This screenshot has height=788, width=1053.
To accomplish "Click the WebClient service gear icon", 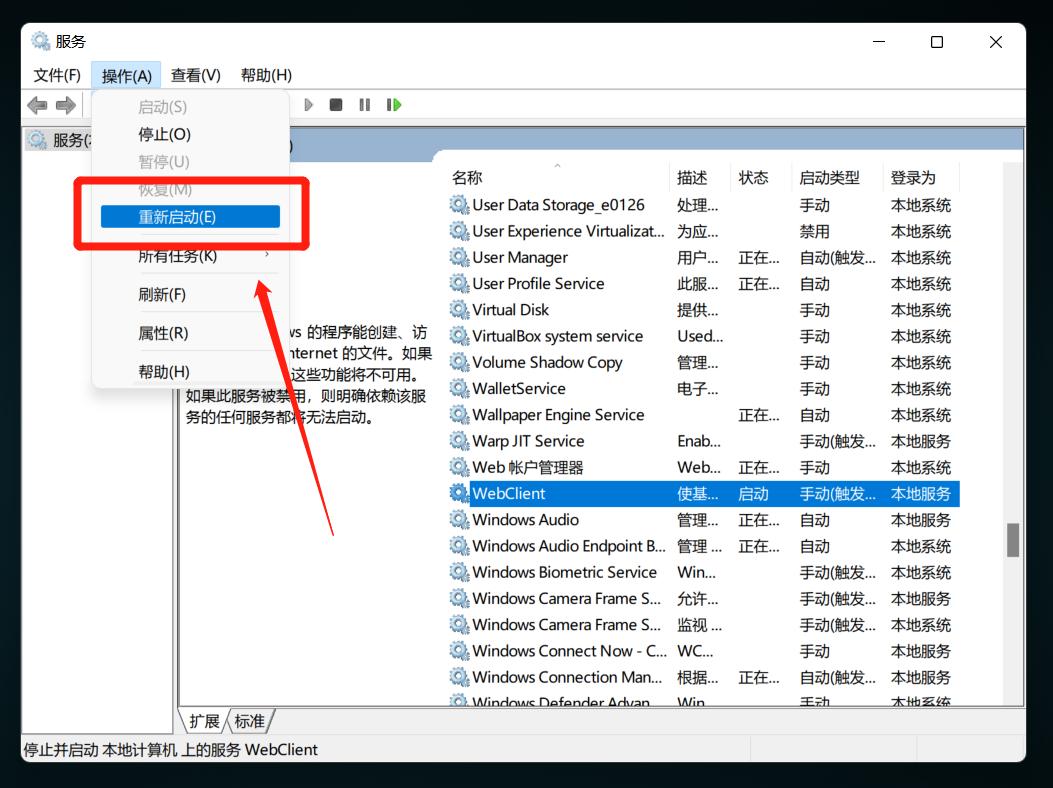I will point(460,493).
